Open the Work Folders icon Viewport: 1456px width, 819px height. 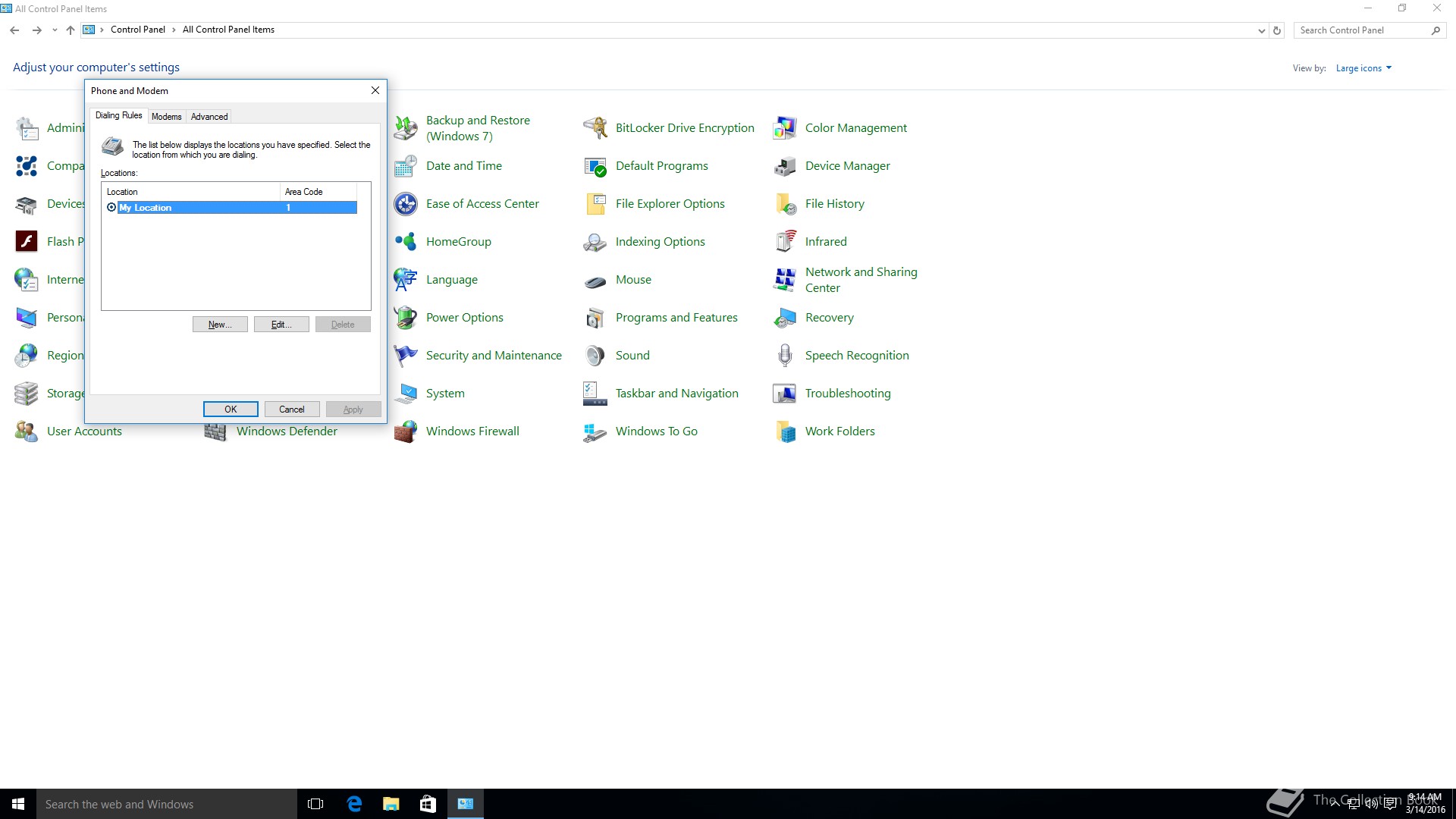click(x=785, y=431)
